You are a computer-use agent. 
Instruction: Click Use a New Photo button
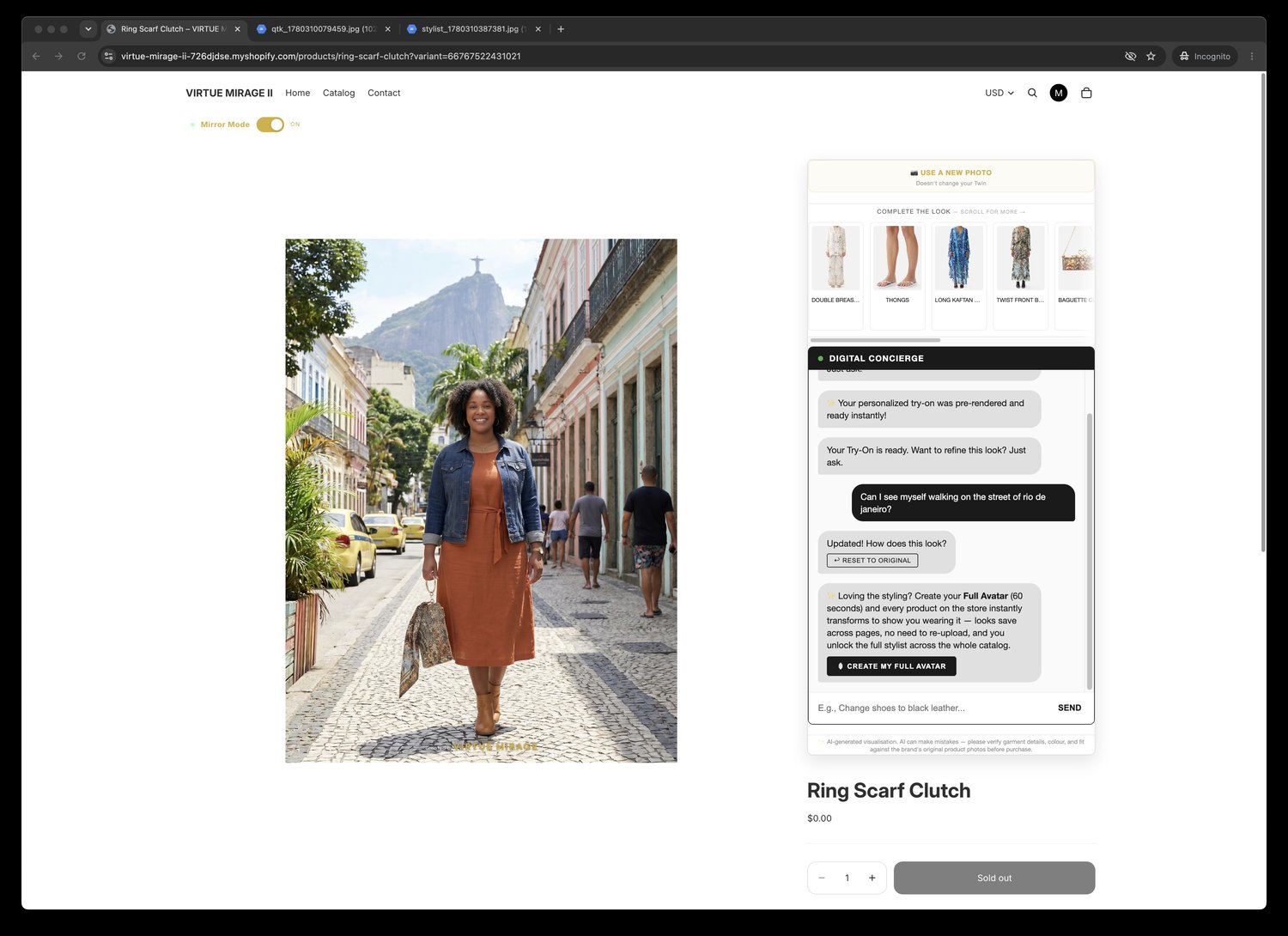point(951,177)
